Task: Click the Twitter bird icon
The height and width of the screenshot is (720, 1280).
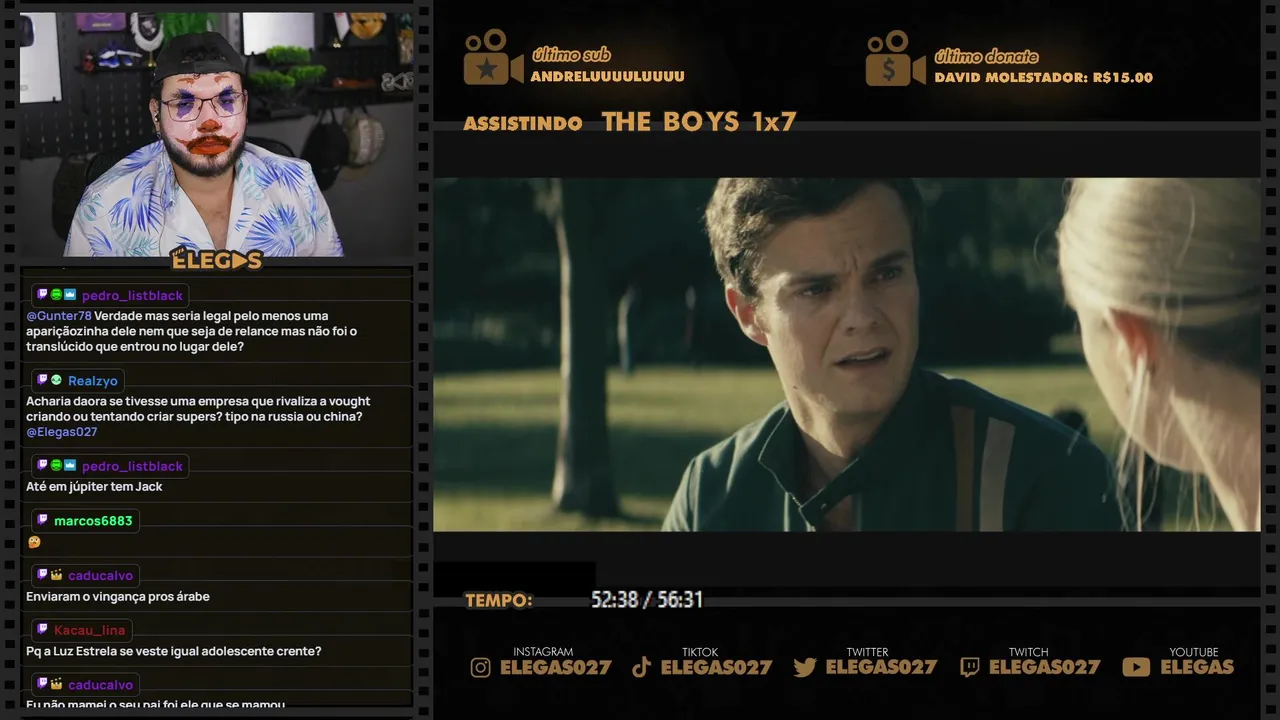Action: [805, 668]
